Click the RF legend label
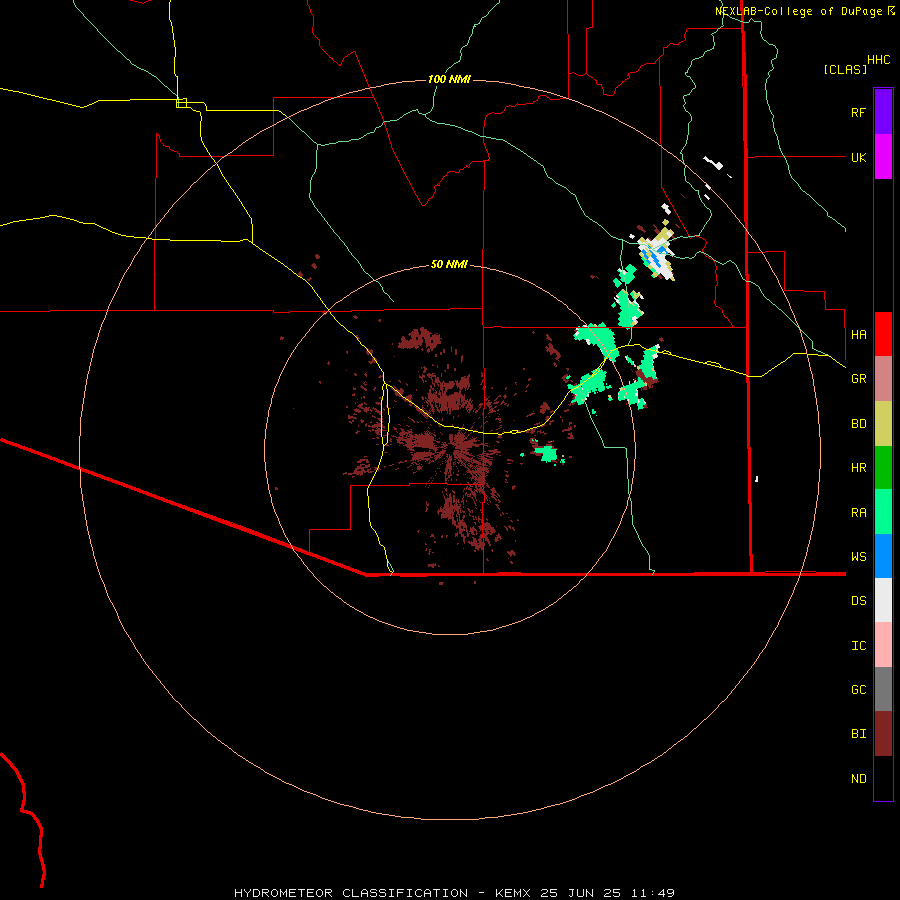The height and width of the screenshot is (900, 900). (858, 112)
